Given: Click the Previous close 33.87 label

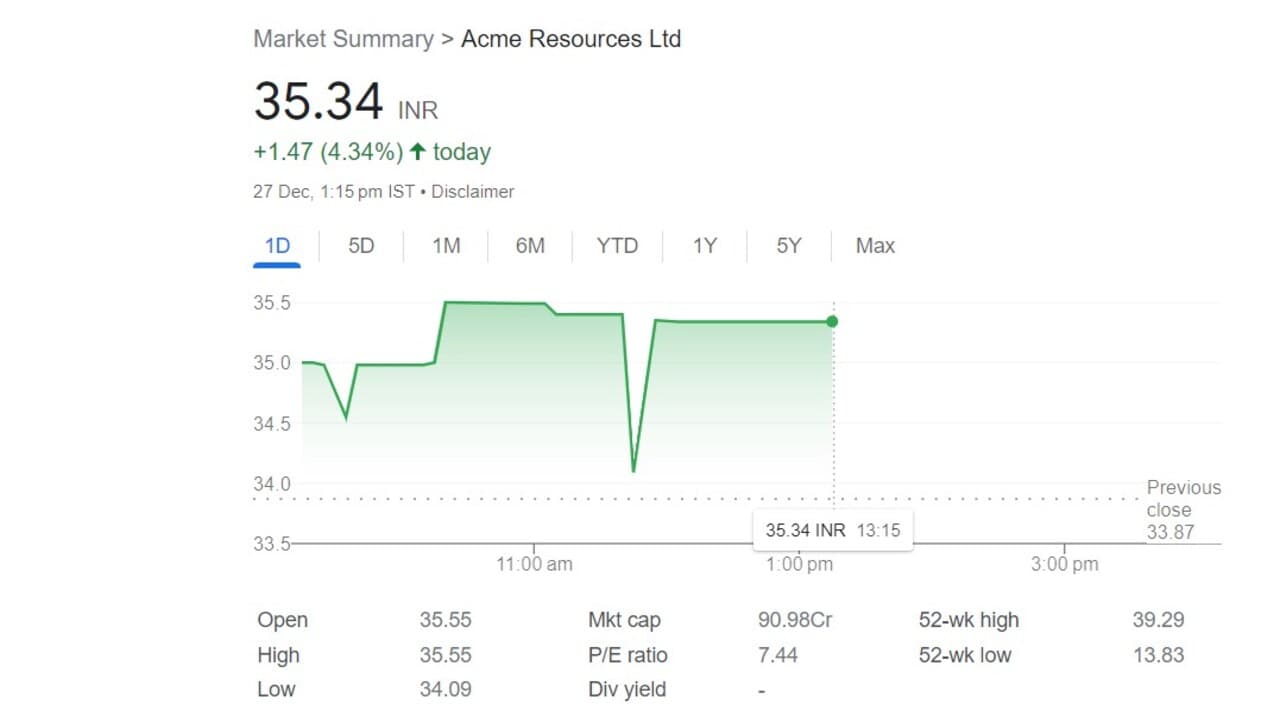Looking at the screenshot, I should coord(1182,510).
